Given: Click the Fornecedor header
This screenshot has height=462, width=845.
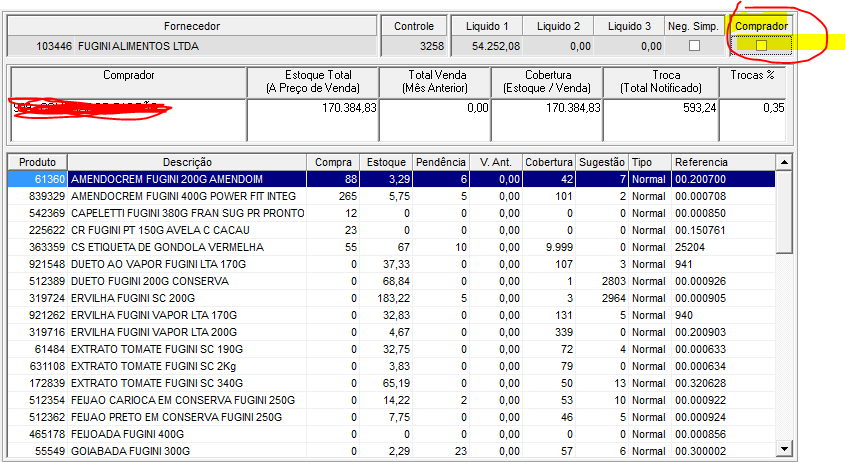Looking at the screenshot, I should point(192,26).
